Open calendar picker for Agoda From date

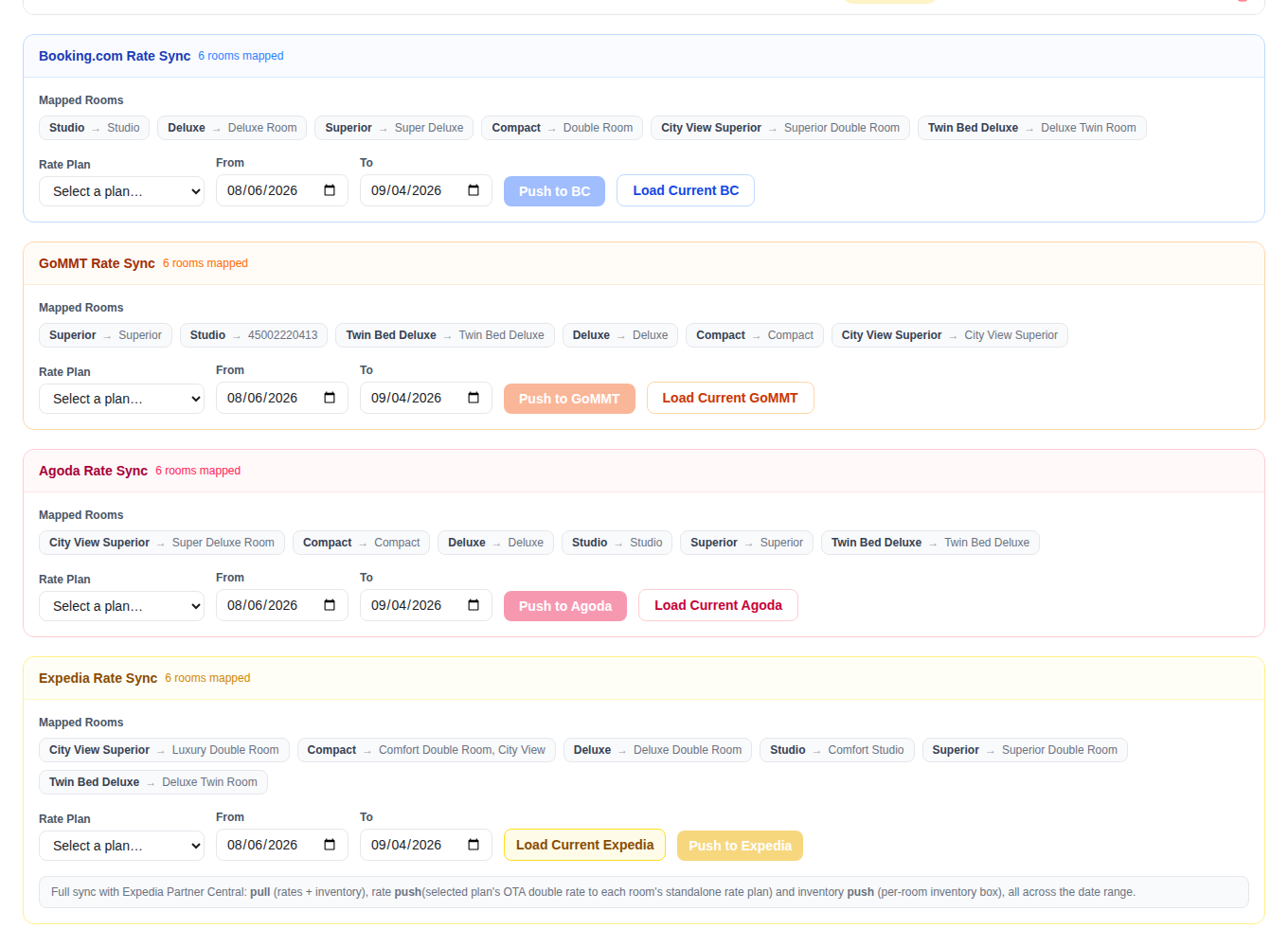pos(330,605)
